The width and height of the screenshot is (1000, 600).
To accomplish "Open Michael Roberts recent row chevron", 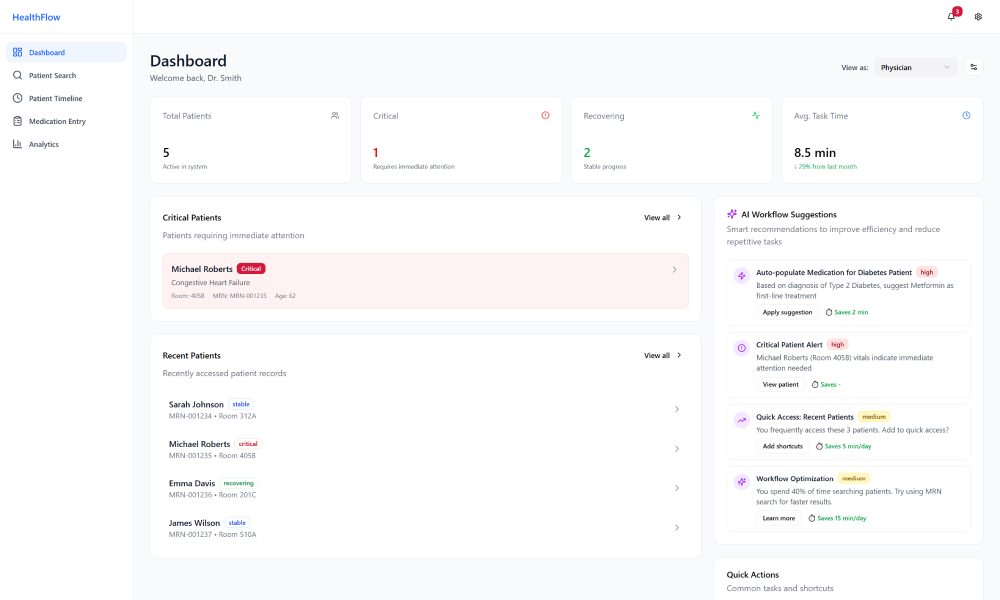I will click(x=677, y=449).
